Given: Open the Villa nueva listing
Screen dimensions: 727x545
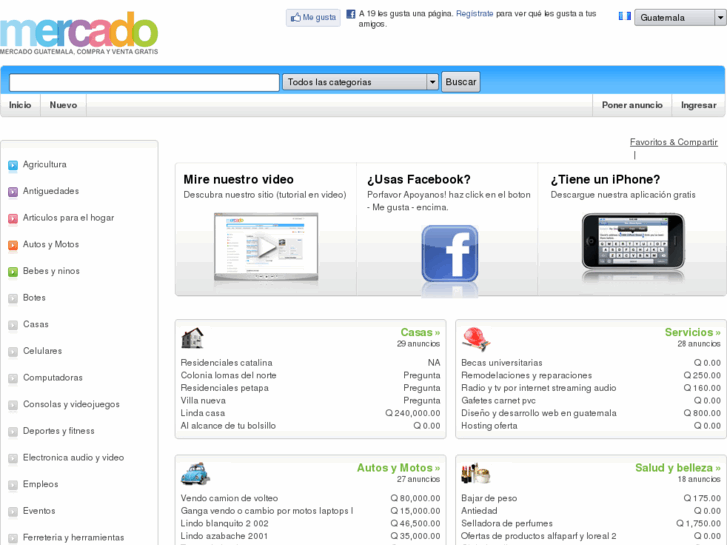Looking at the screenshot, I should (203, 400).
